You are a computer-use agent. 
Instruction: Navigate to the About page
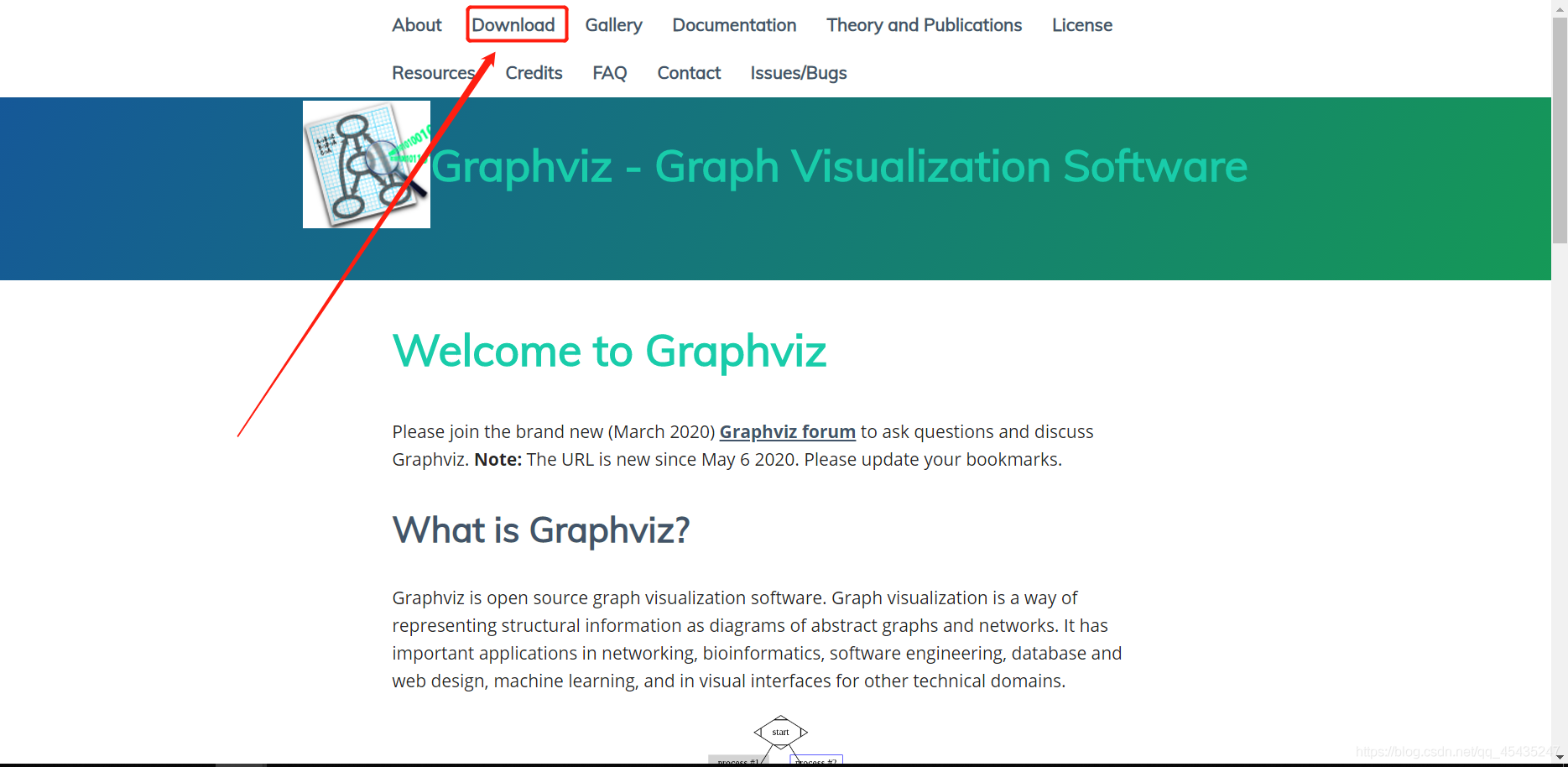[416, 25]
